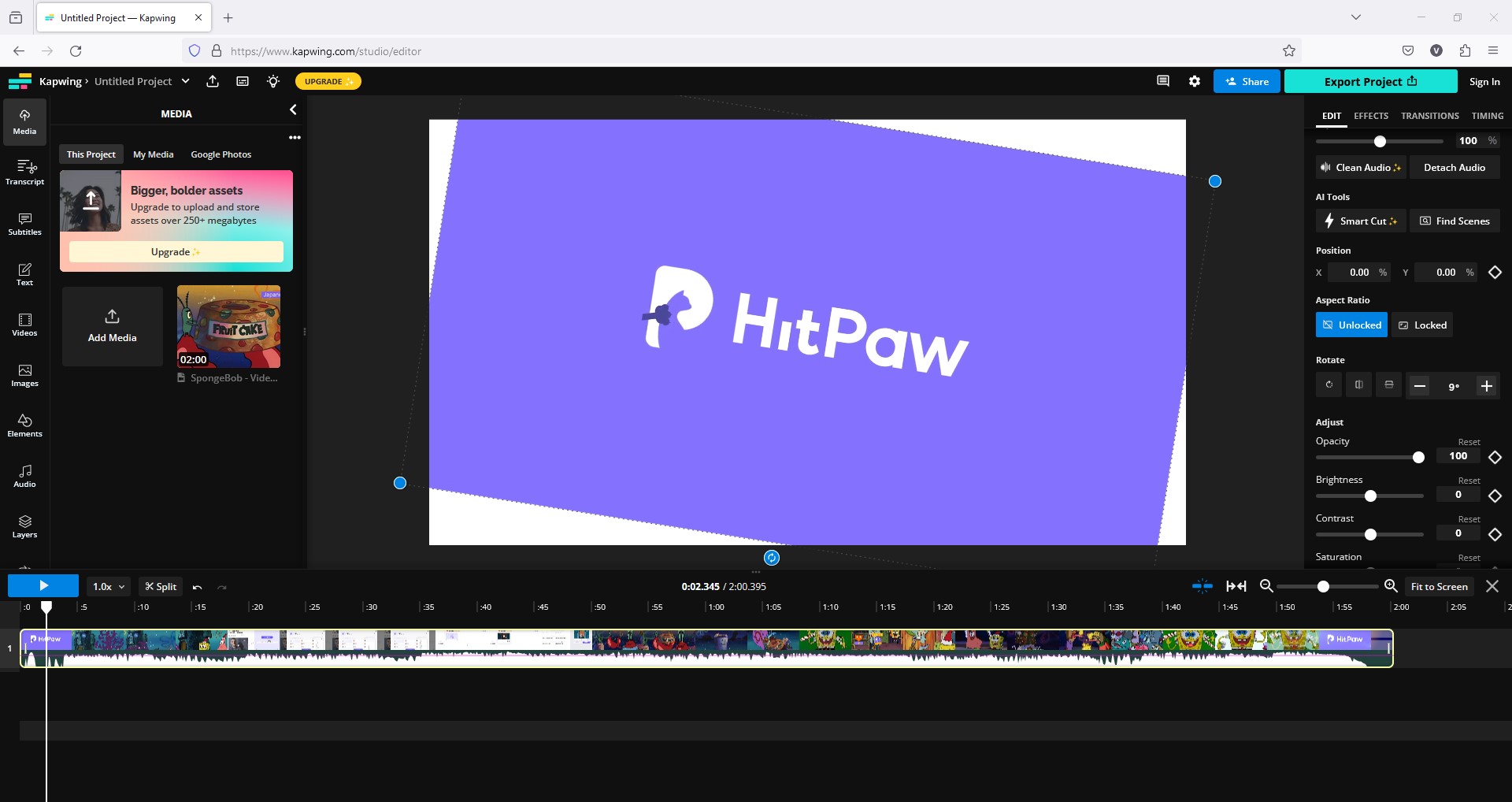
Task: Click Clean Audio button
Action: [x=1361, y=167]
